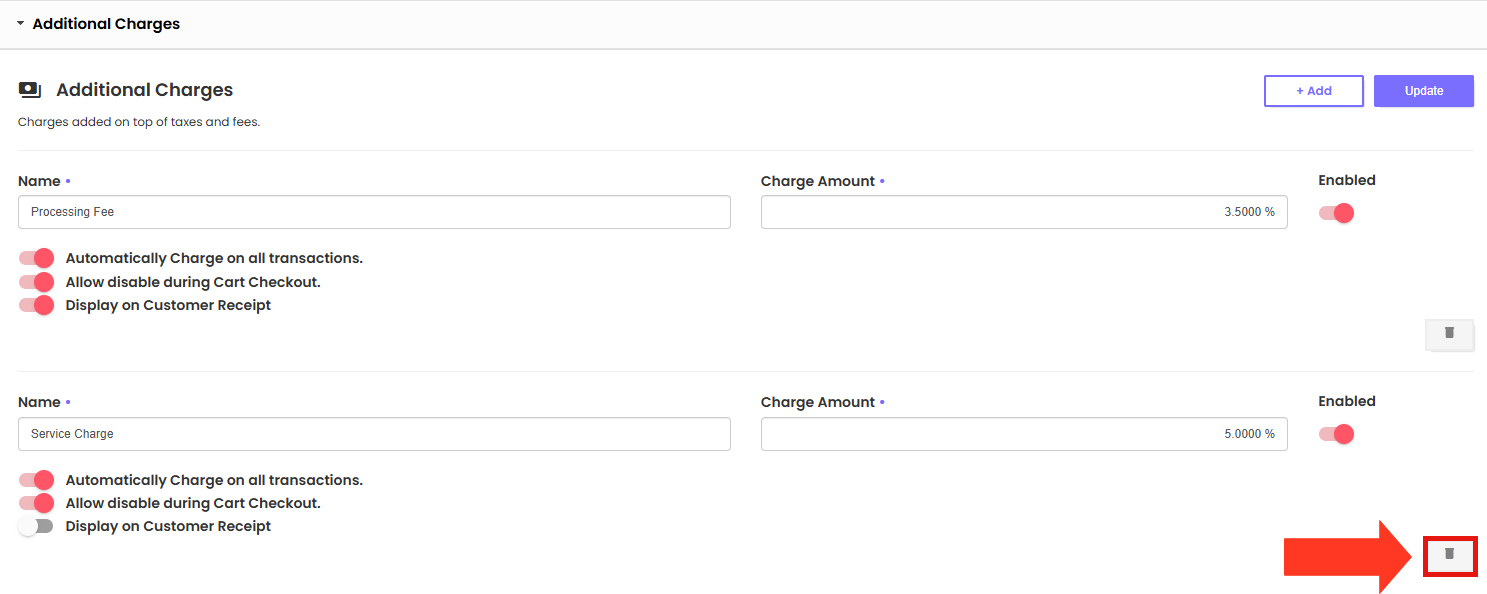Click the money icon beside Additional Charges heading

(30, 90)
